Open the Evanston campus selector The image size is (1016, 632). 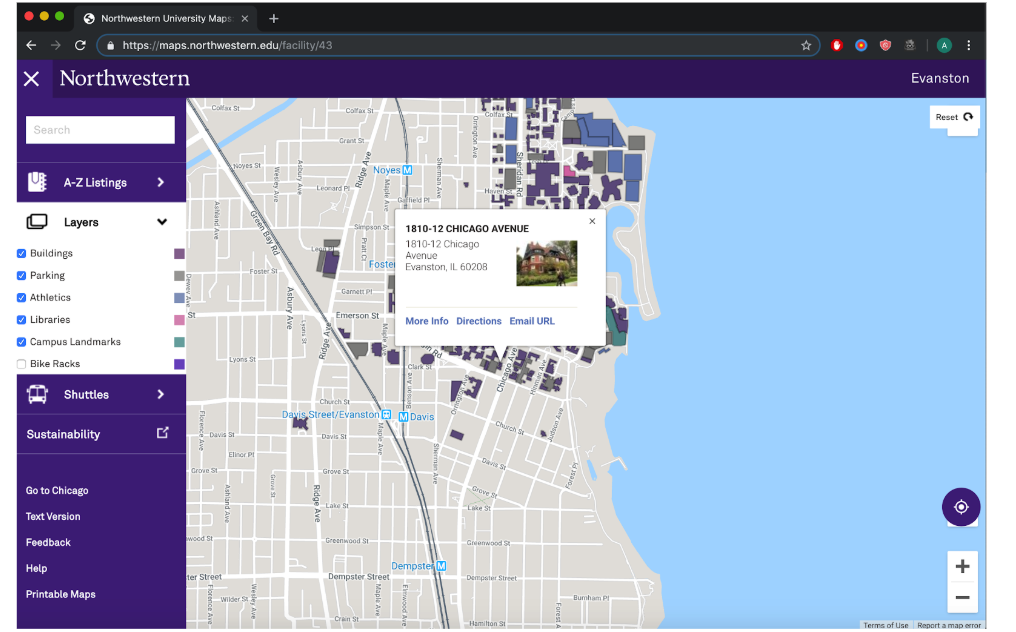[x=940, y=78]
